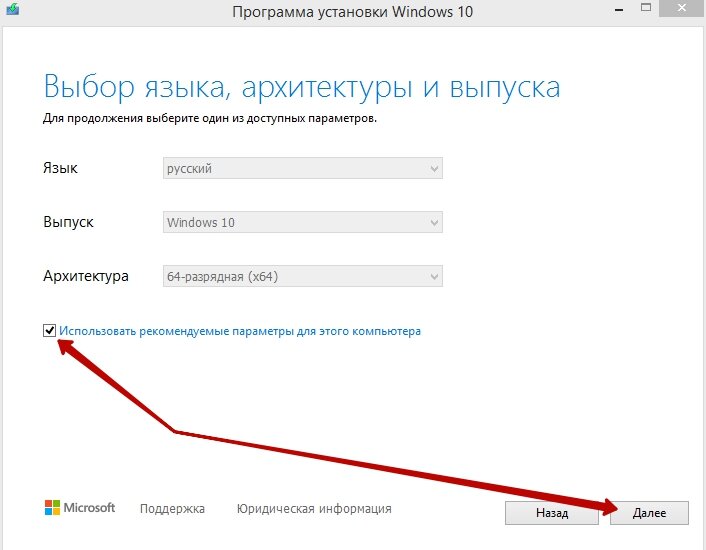706x550 pixels.
Task: Open the Выпуск dropdown showing Windows 10
Action: [303, 222]
